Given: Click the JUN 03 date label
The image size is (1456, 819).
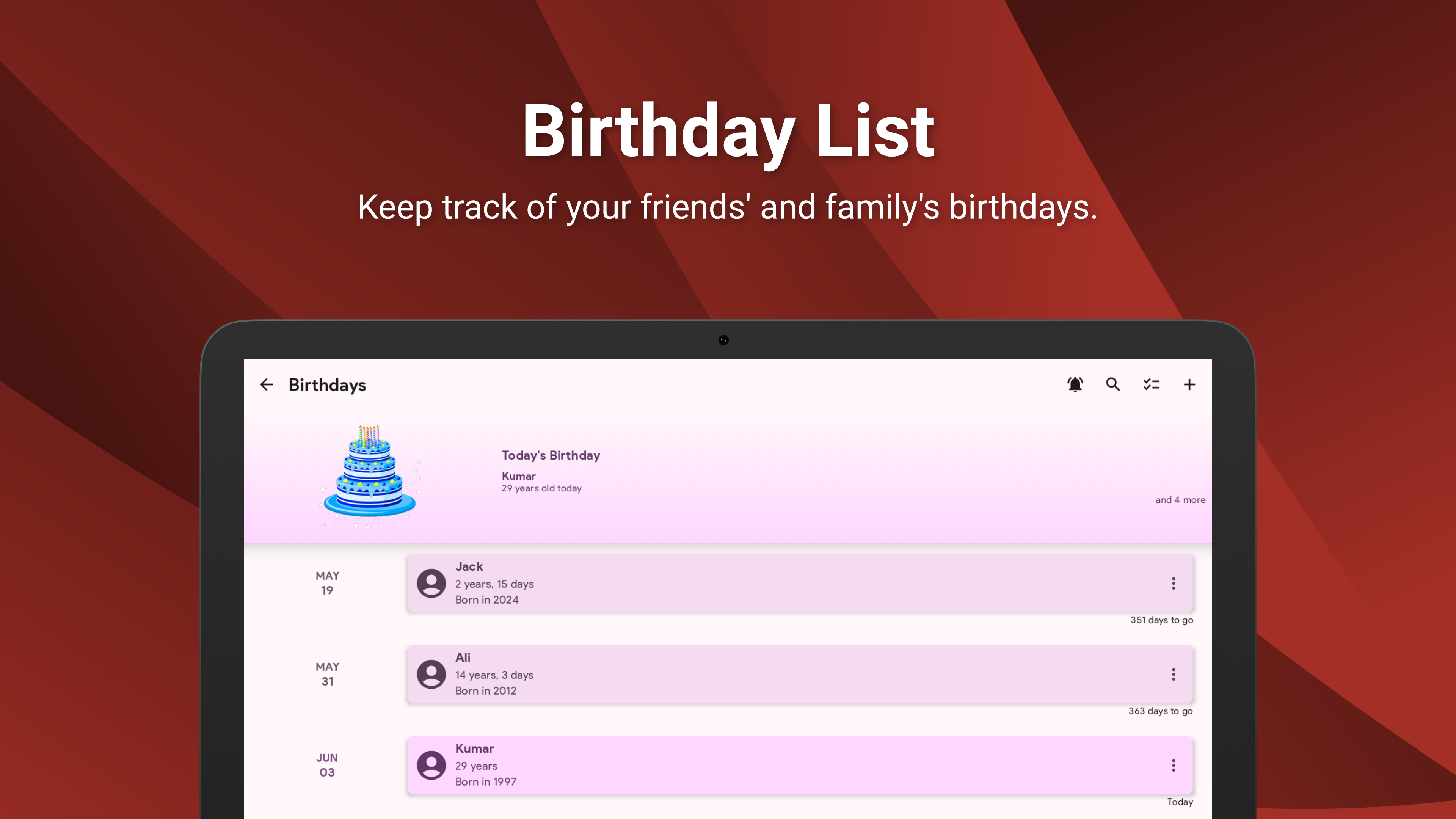Looking at the screenshot, I should (327, 765).
